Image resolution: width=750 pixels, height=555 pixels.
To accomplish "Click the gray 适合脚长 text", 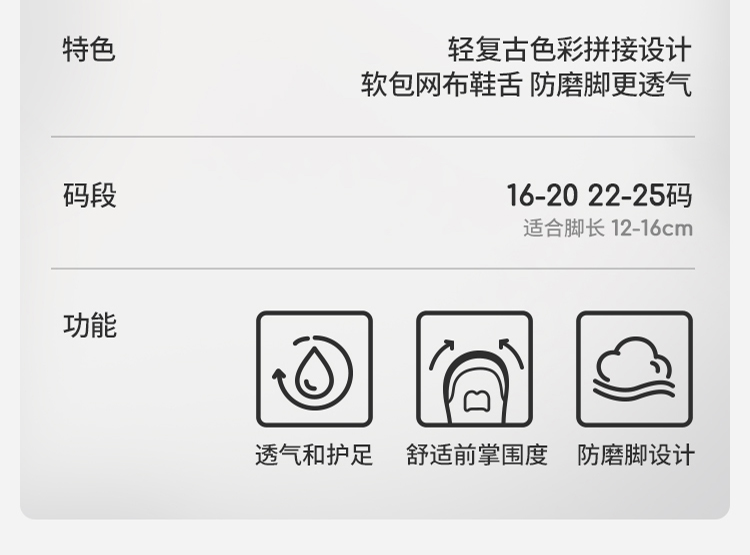I will 564,228.
